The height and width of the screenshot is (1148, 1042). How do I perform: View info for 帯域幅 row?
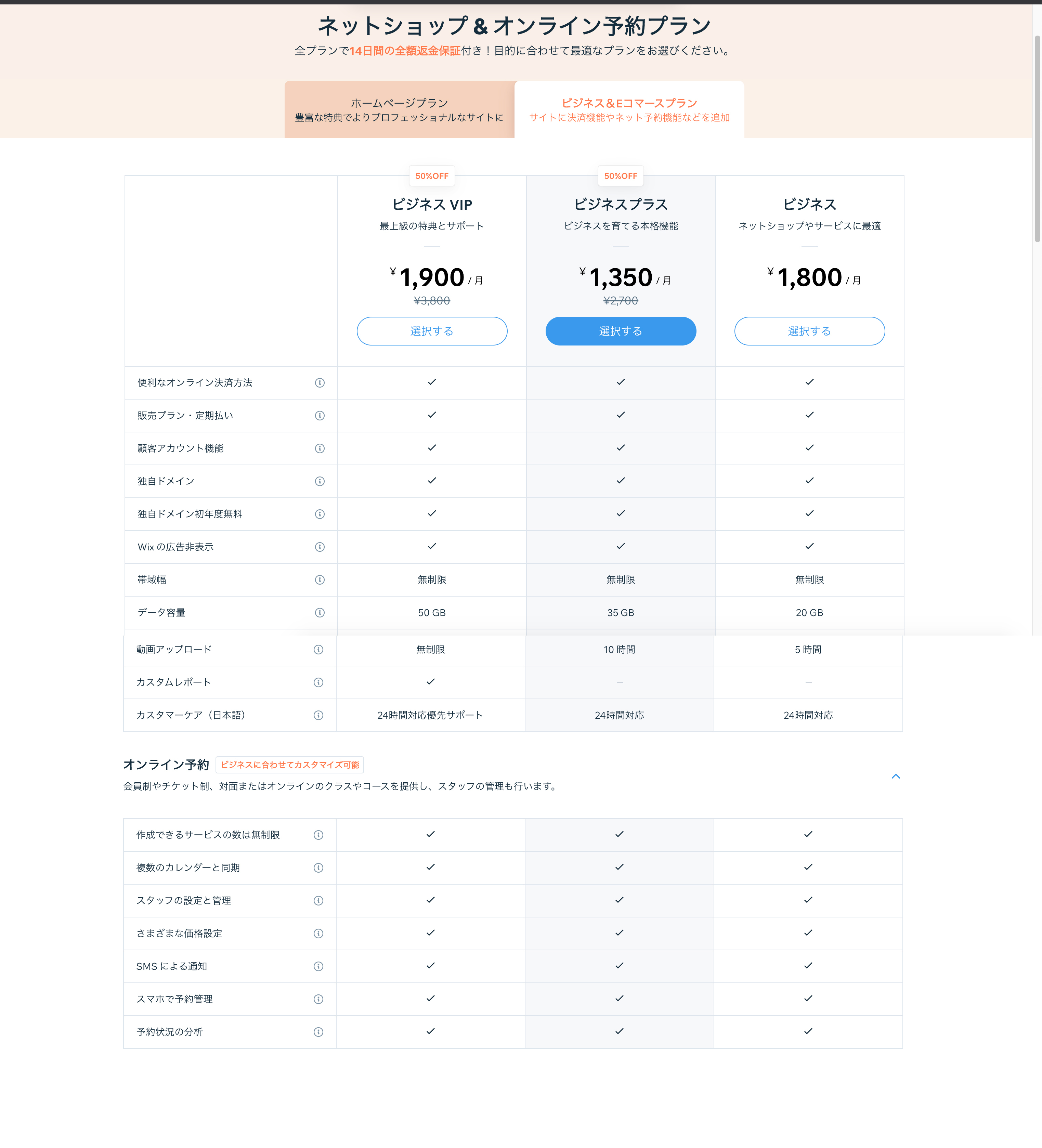click(320, 580)
